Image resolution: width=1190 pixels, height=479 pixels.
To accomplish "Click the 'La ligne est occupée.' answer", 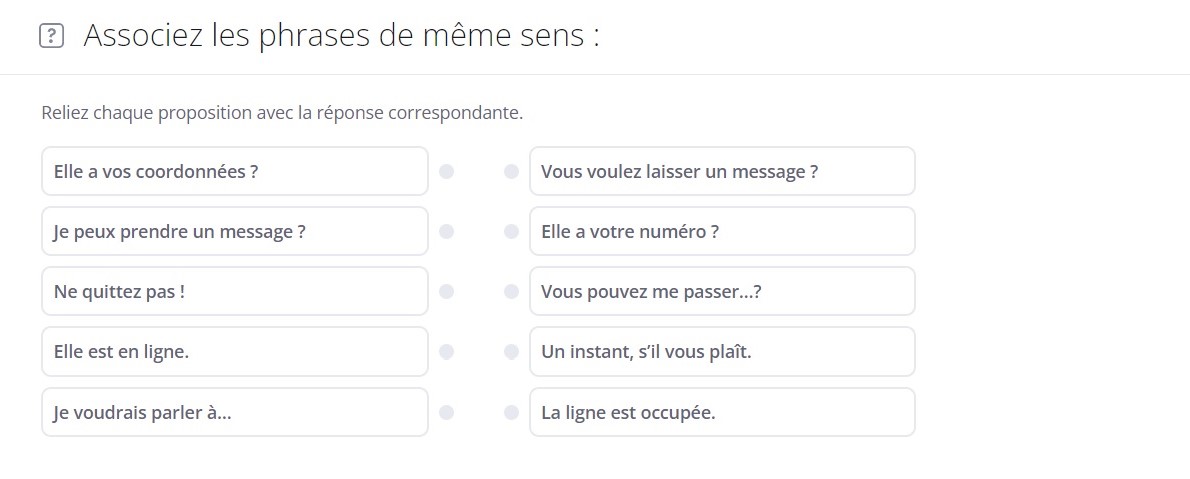I will click(x=721, y=411).
